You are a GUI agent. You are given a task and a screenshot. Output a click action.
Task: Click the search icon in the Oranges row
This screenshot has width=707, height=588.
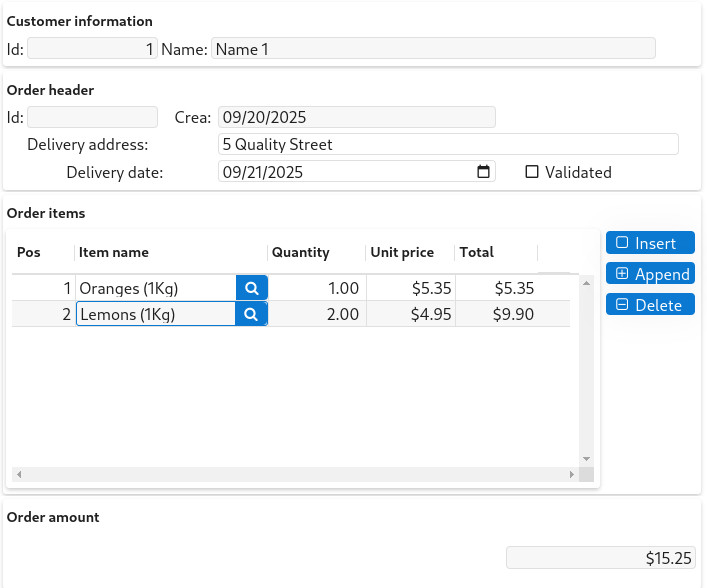point(252,288)
